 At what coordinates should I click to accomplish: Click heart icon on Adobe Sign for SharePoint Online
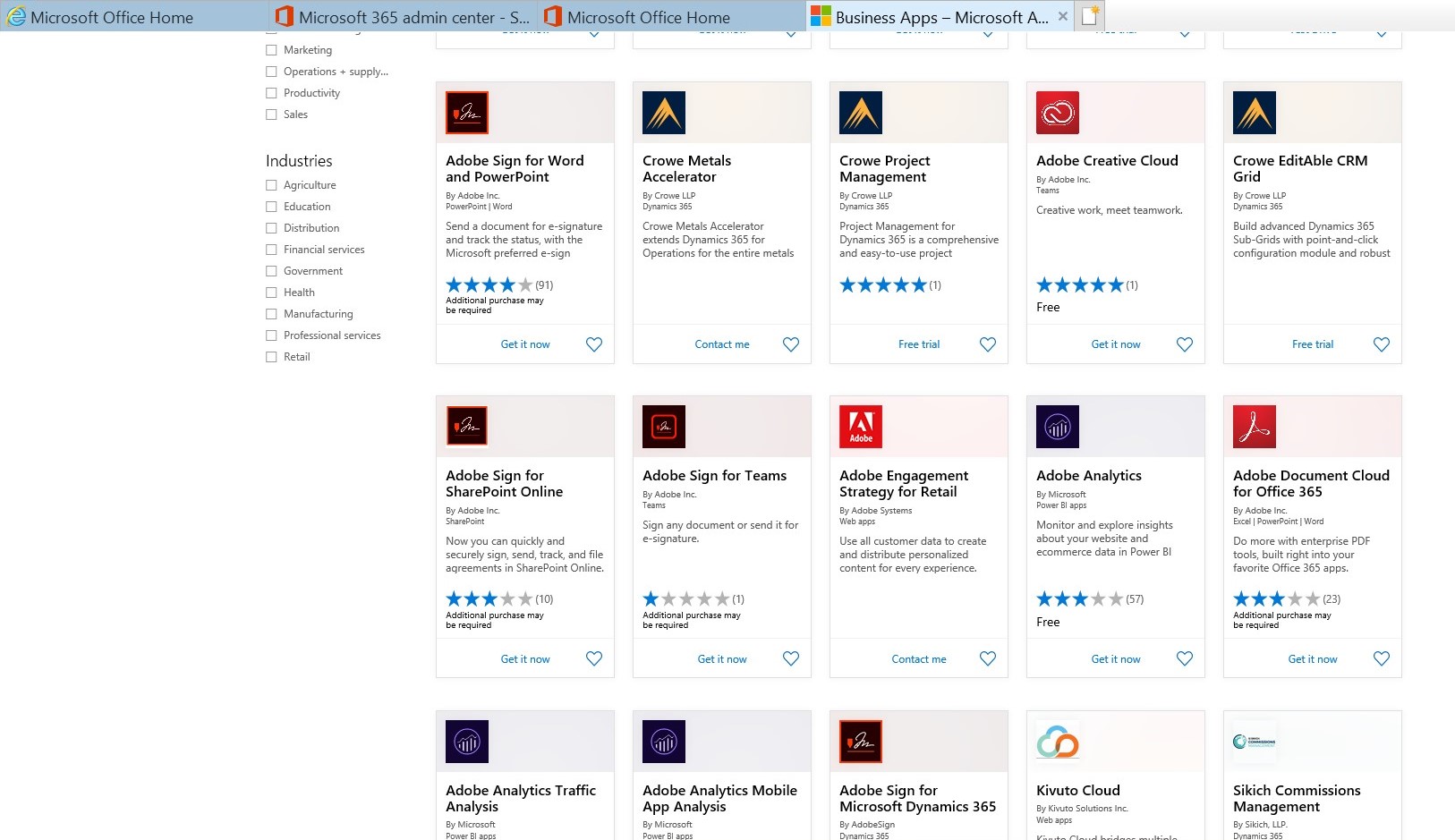click(594, 658)
